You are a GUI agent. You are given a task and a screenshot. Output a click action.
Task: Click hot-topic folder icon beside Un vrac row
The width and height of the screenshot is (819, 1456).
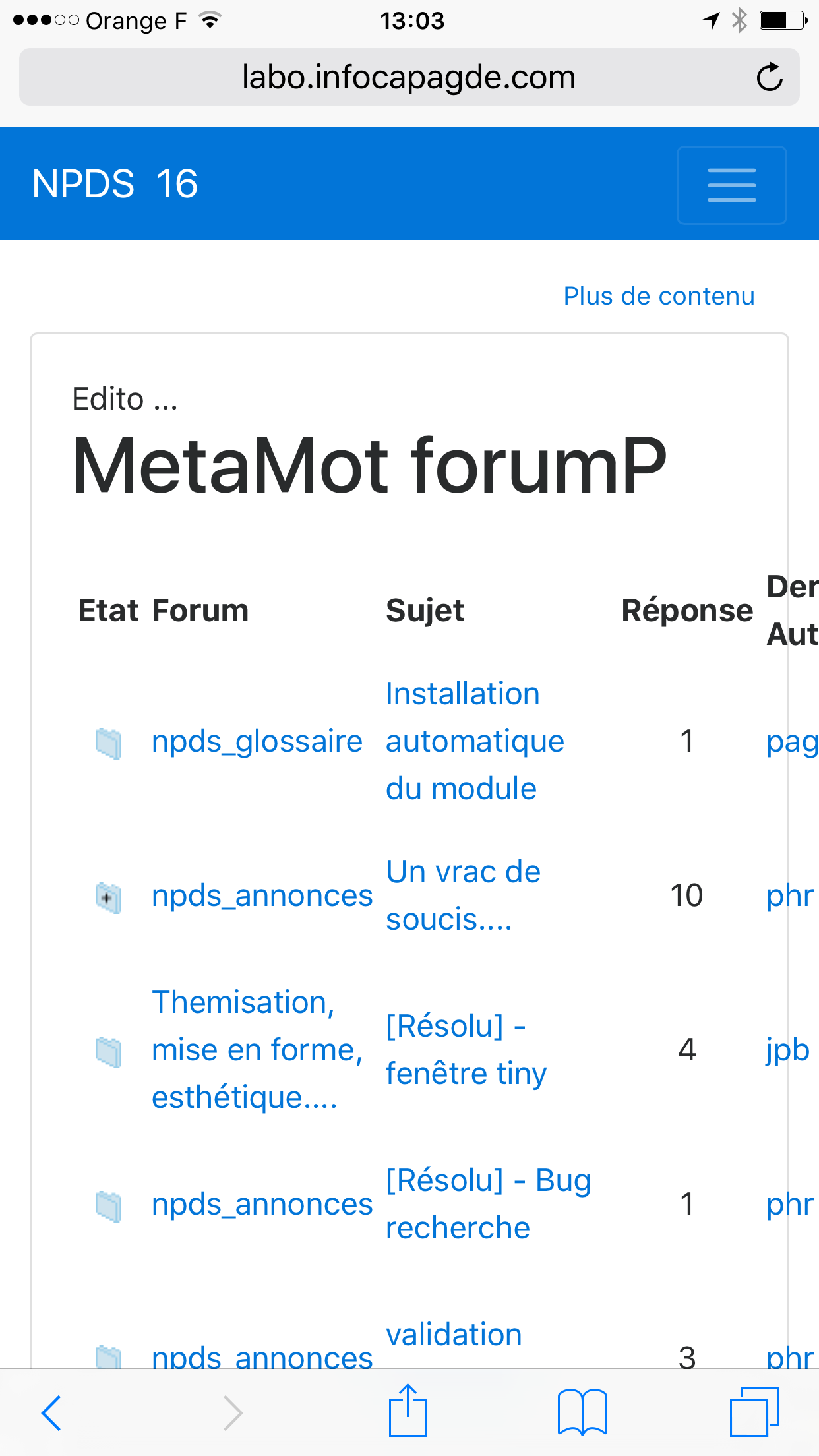[x=108, y=897]
